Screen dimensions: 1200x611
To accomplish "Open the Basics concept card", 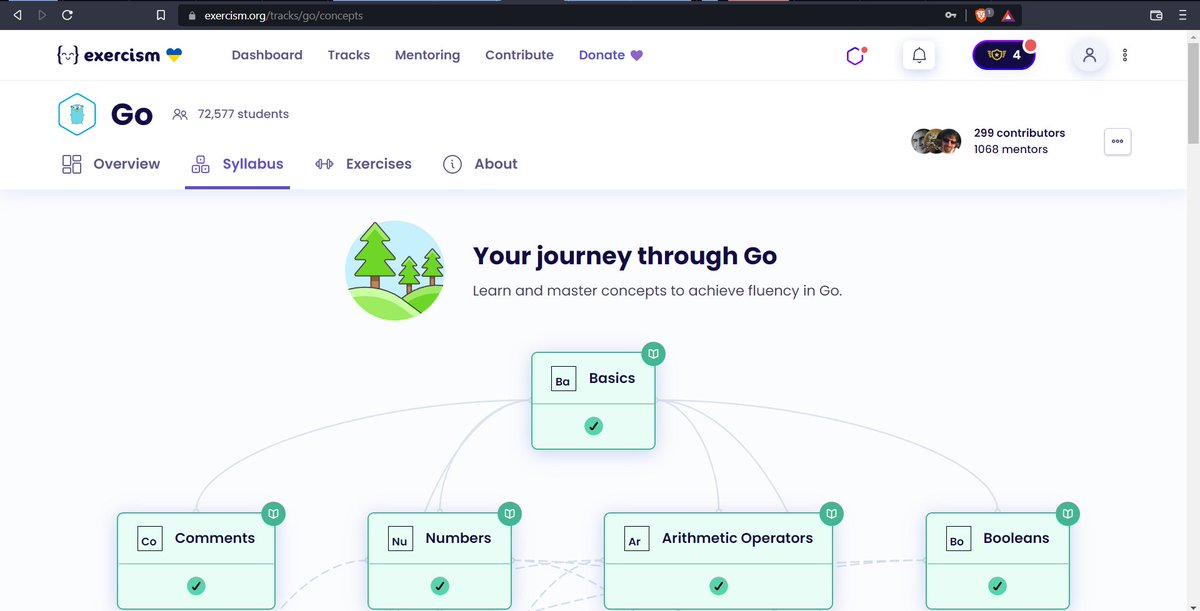I will [593, 400].
